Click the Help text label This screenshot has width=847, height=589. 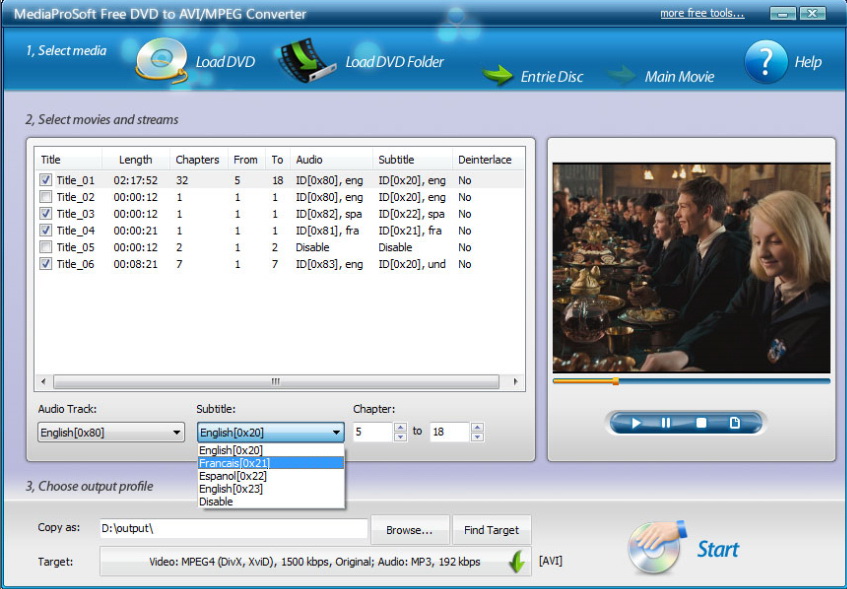pos(808,62)
